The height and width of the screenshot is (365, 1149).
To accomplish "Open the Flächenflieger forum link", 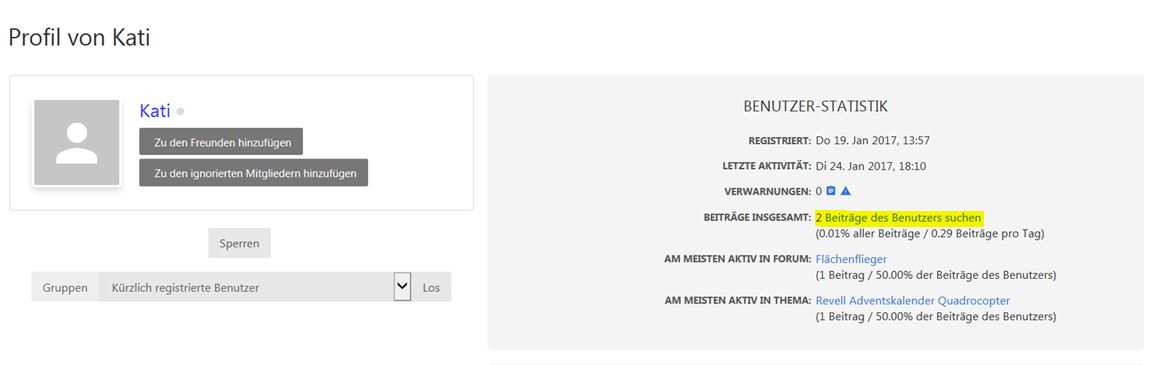I will coord(851,259).
